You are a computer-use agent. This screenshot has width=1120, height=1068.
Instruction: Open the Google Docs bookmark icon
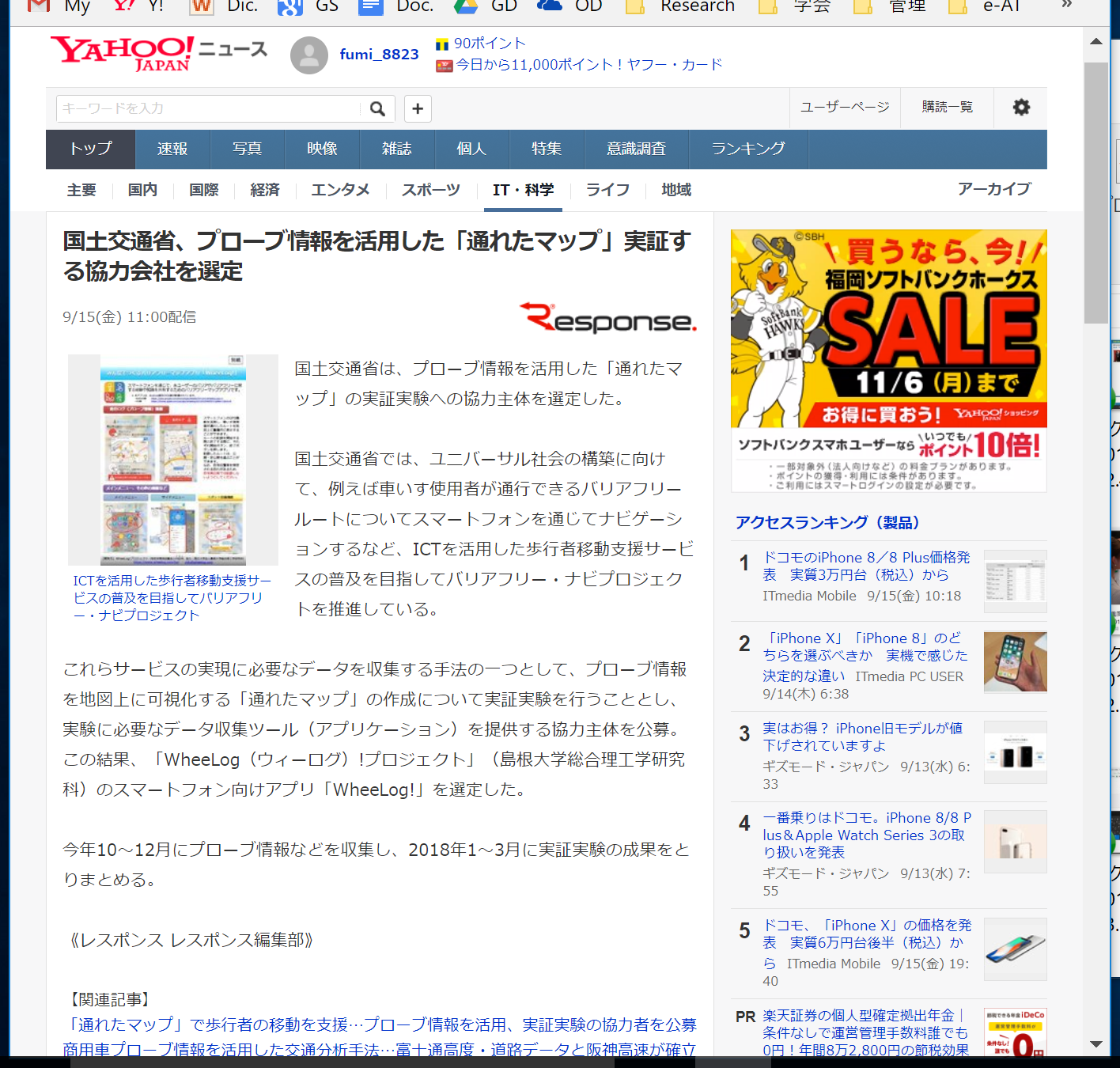tap(370, 6)
